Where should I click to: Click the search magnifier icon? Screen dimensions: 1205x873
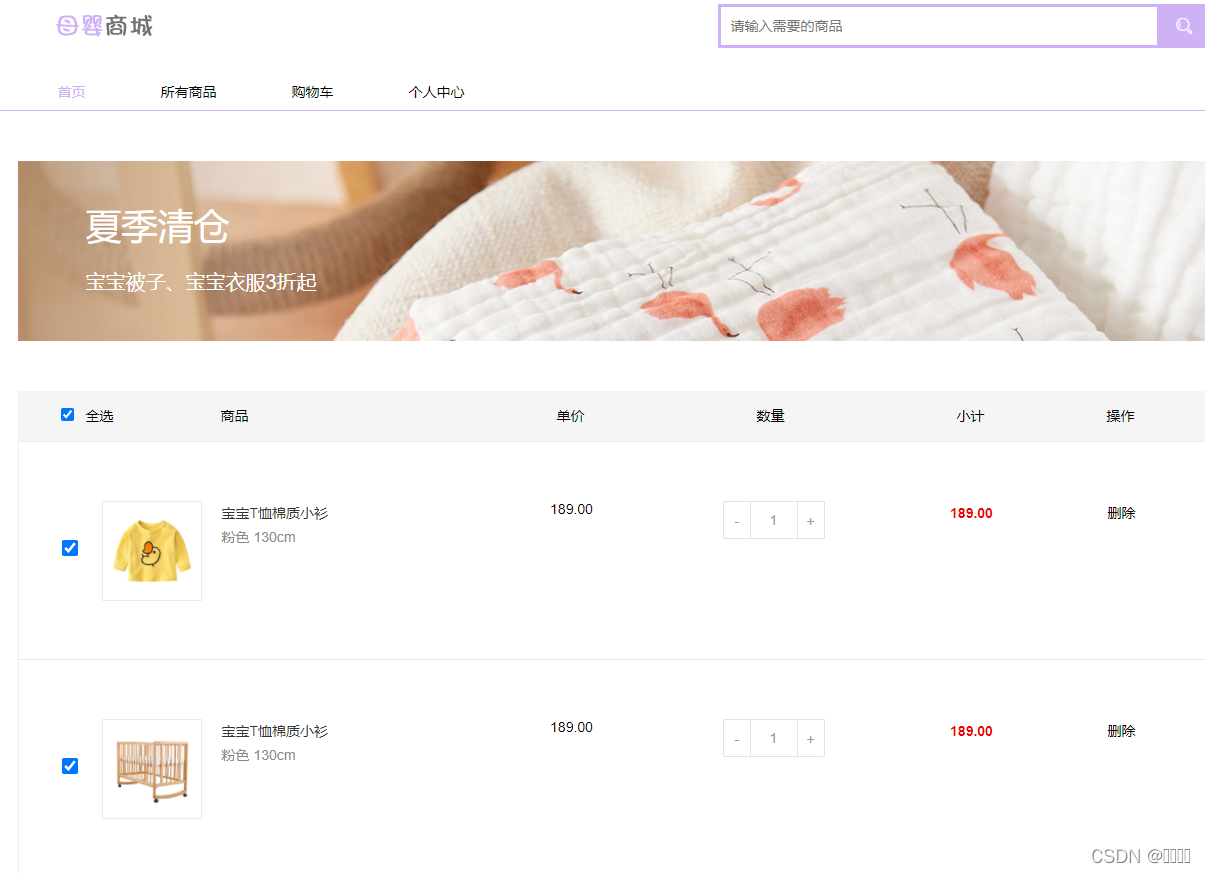pyautogui.click(x=1181, y=26)
